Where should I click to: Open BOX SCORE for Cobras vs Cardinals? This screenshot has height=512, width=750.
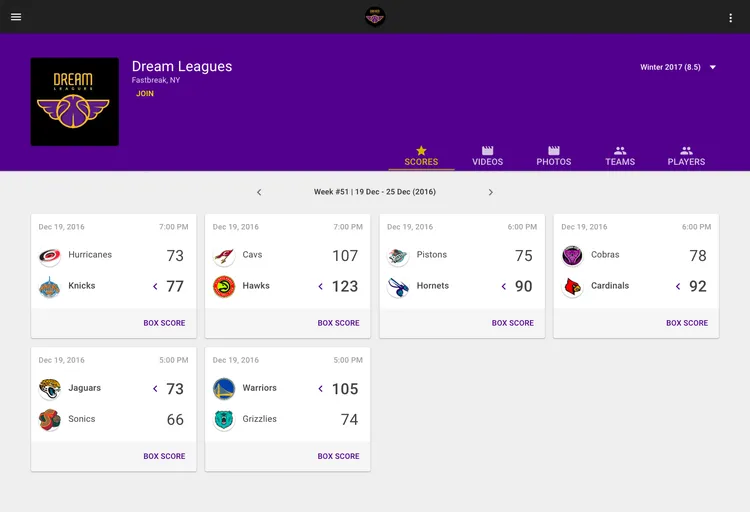pyautogui.click(x=687, y=323)
